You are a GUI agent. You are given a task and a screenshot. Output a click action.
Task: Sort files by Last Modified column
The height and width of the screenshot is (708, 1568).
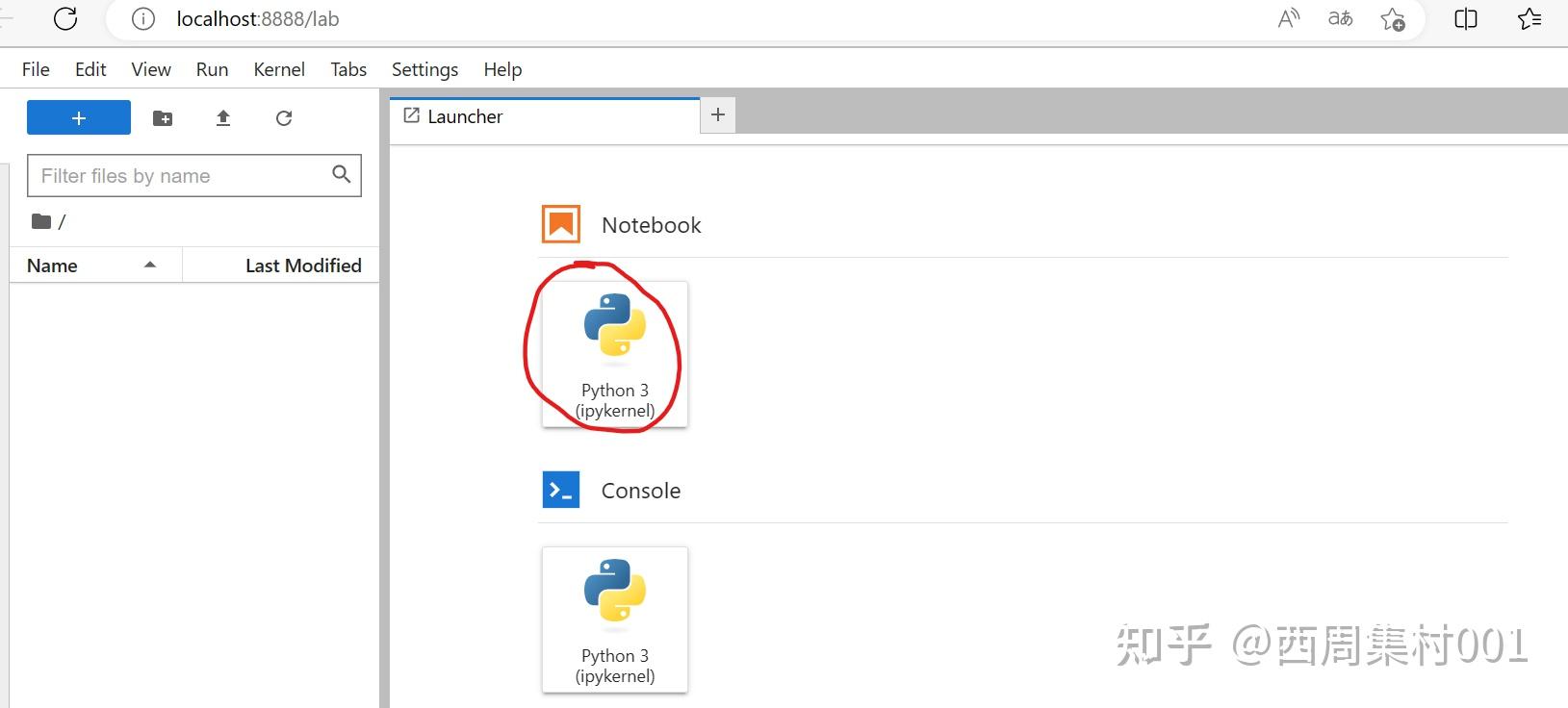tap(281, 265)
